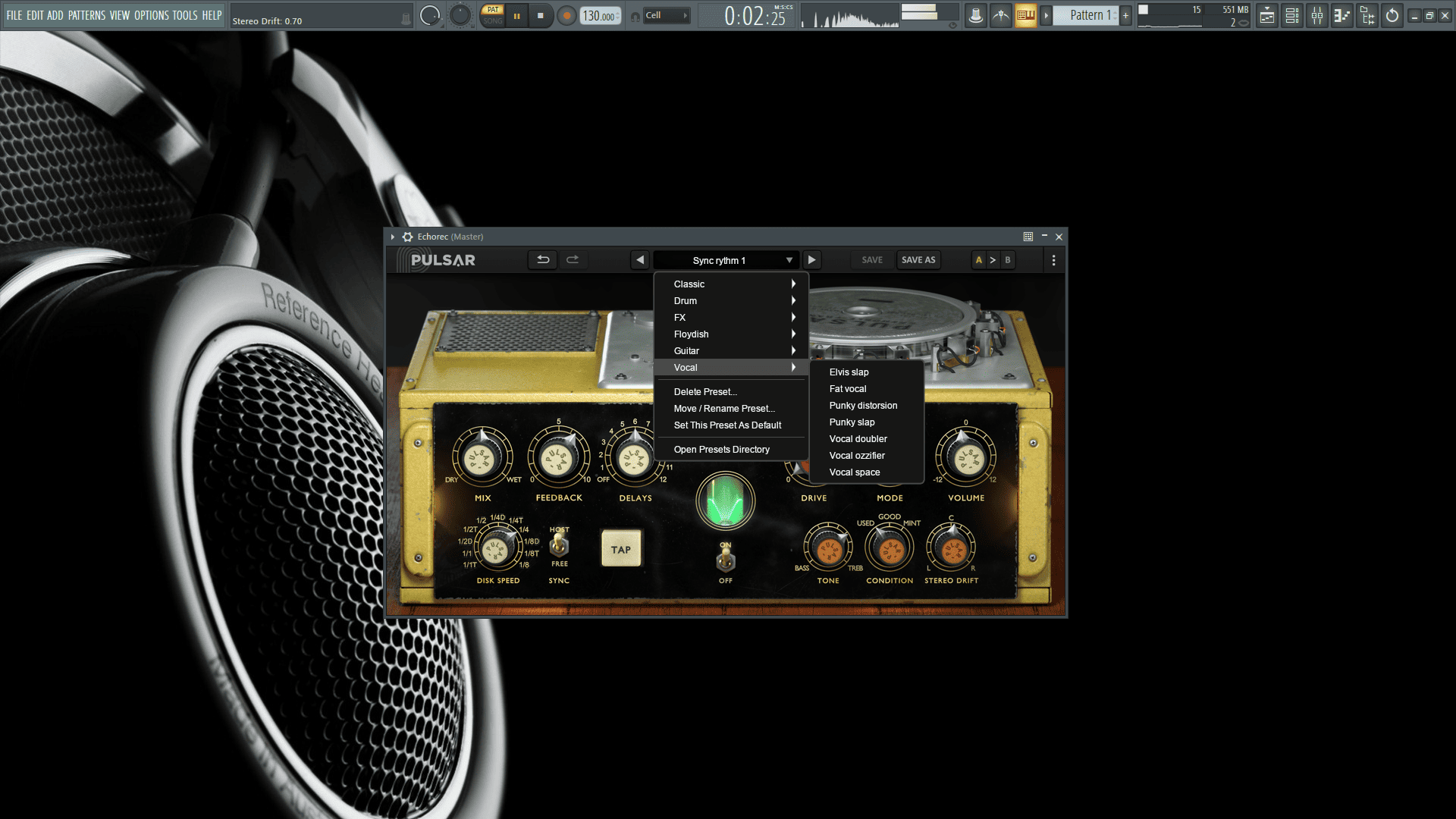Image resolution: width=1456 pixels, height=819 pixels.
Task: Expand the pattern arrow left of Pattern 1
Action: [1046, 15]
